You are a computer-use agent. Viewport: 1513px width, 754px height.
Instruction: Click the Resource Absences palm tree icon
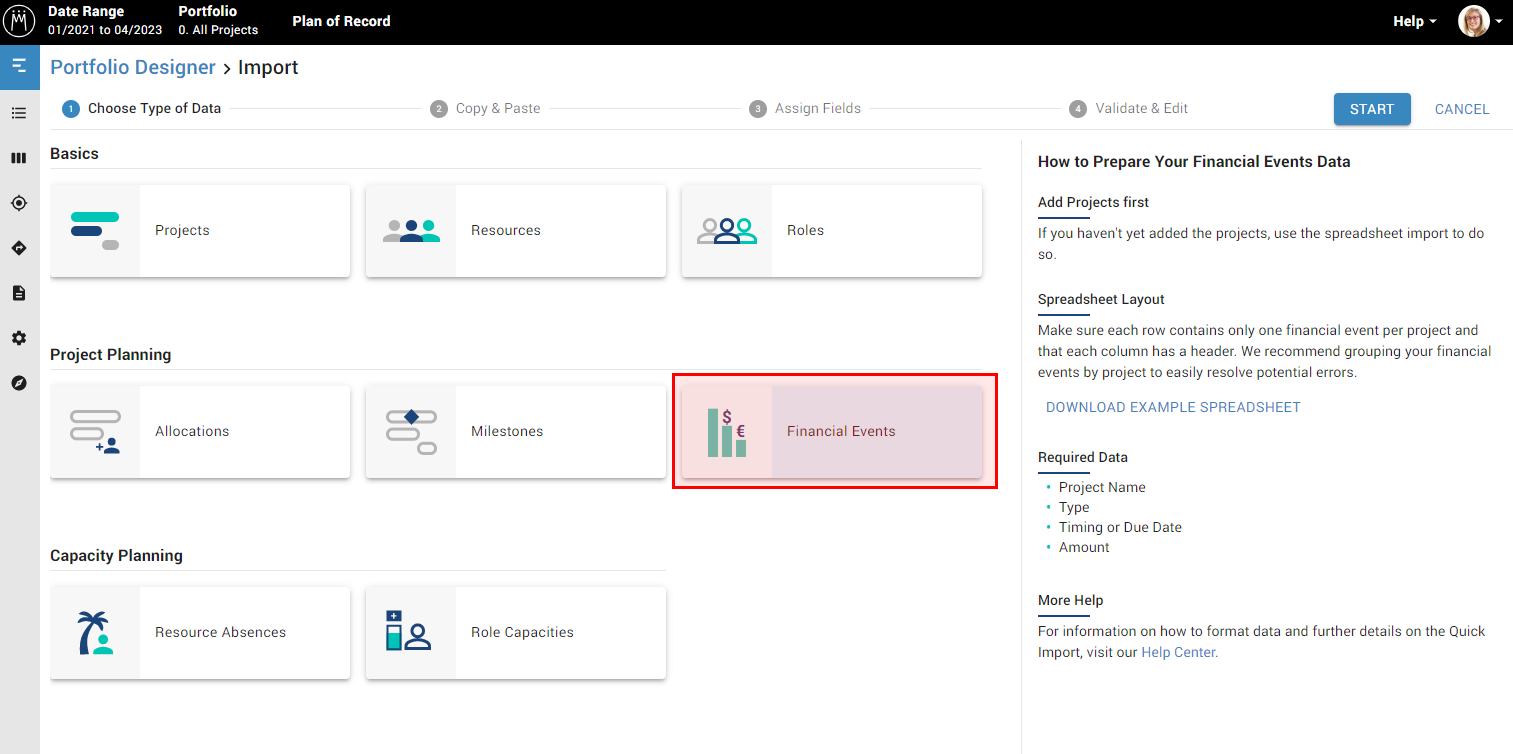pyautogui.click(x=95, y=633)
